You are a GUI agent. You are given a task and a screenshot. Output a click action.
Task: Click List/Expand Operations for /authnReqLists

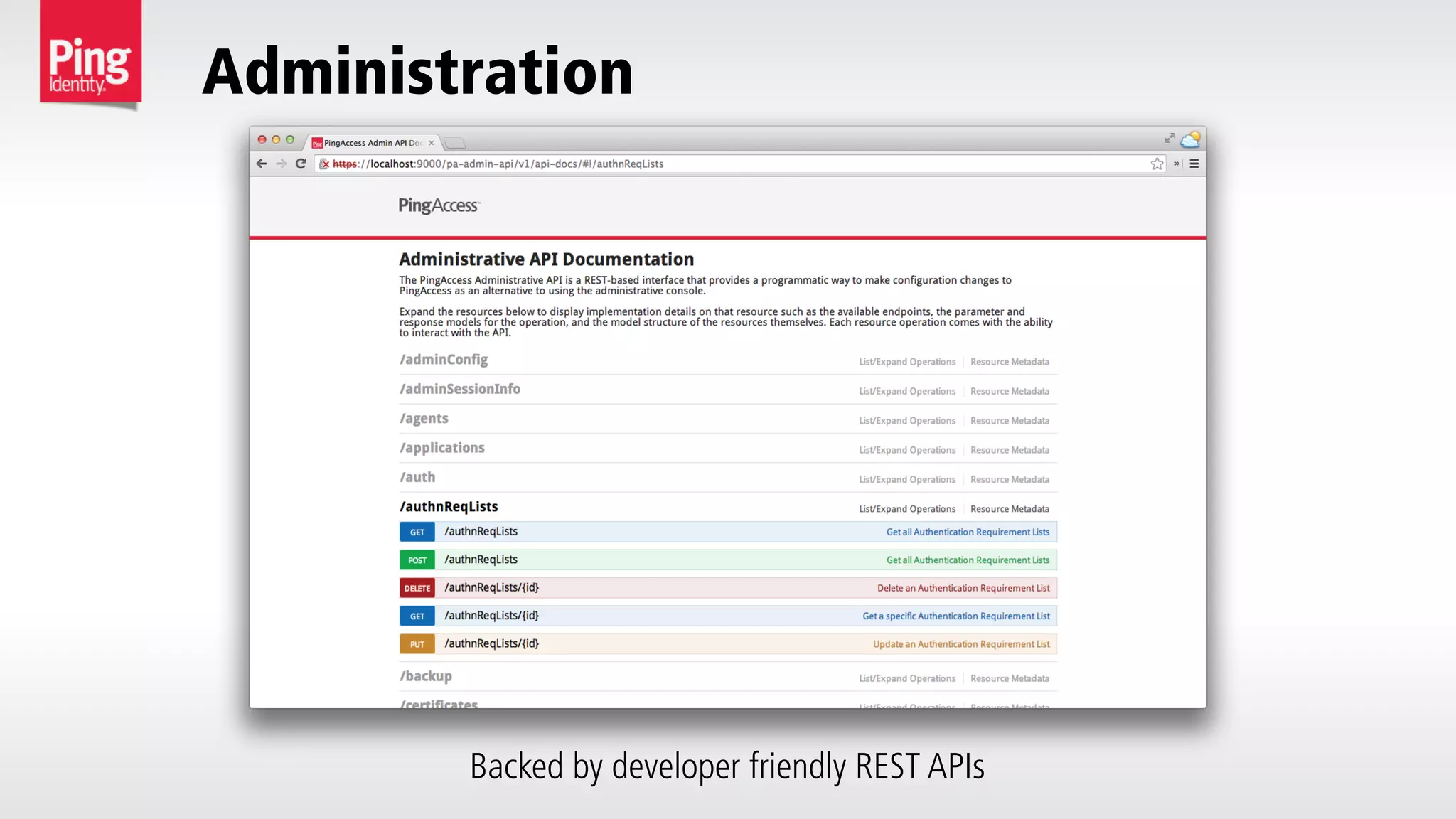tap(907, 509)
